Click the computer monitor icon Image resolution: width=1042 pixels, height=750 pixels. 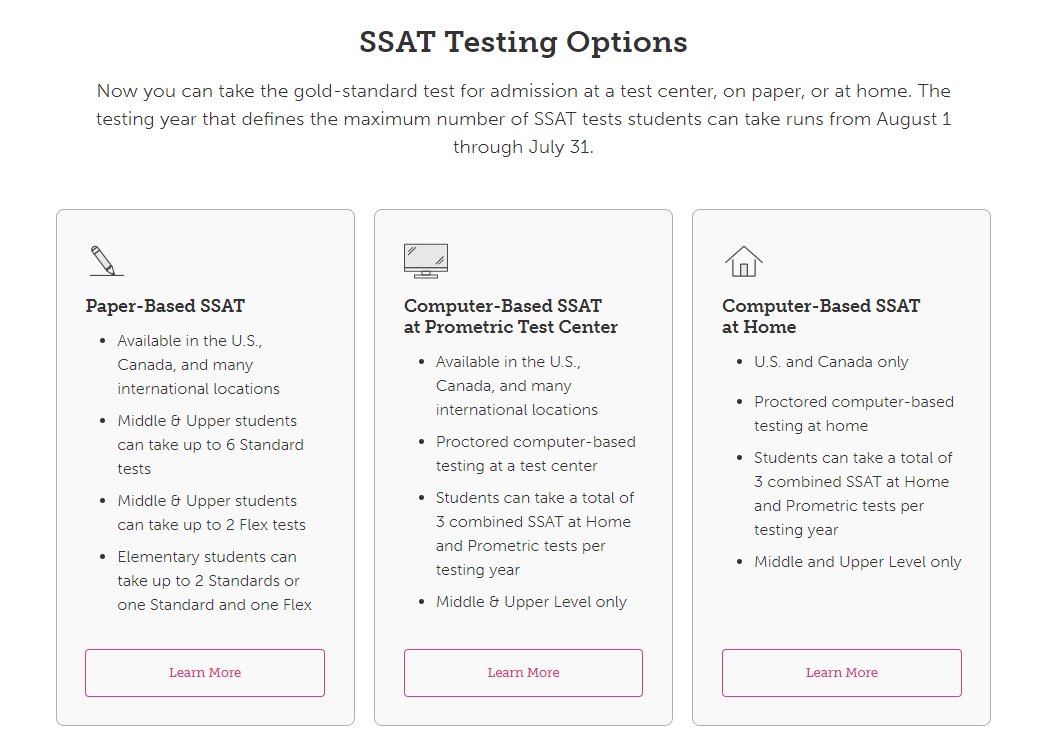click(x=426, y=260)
